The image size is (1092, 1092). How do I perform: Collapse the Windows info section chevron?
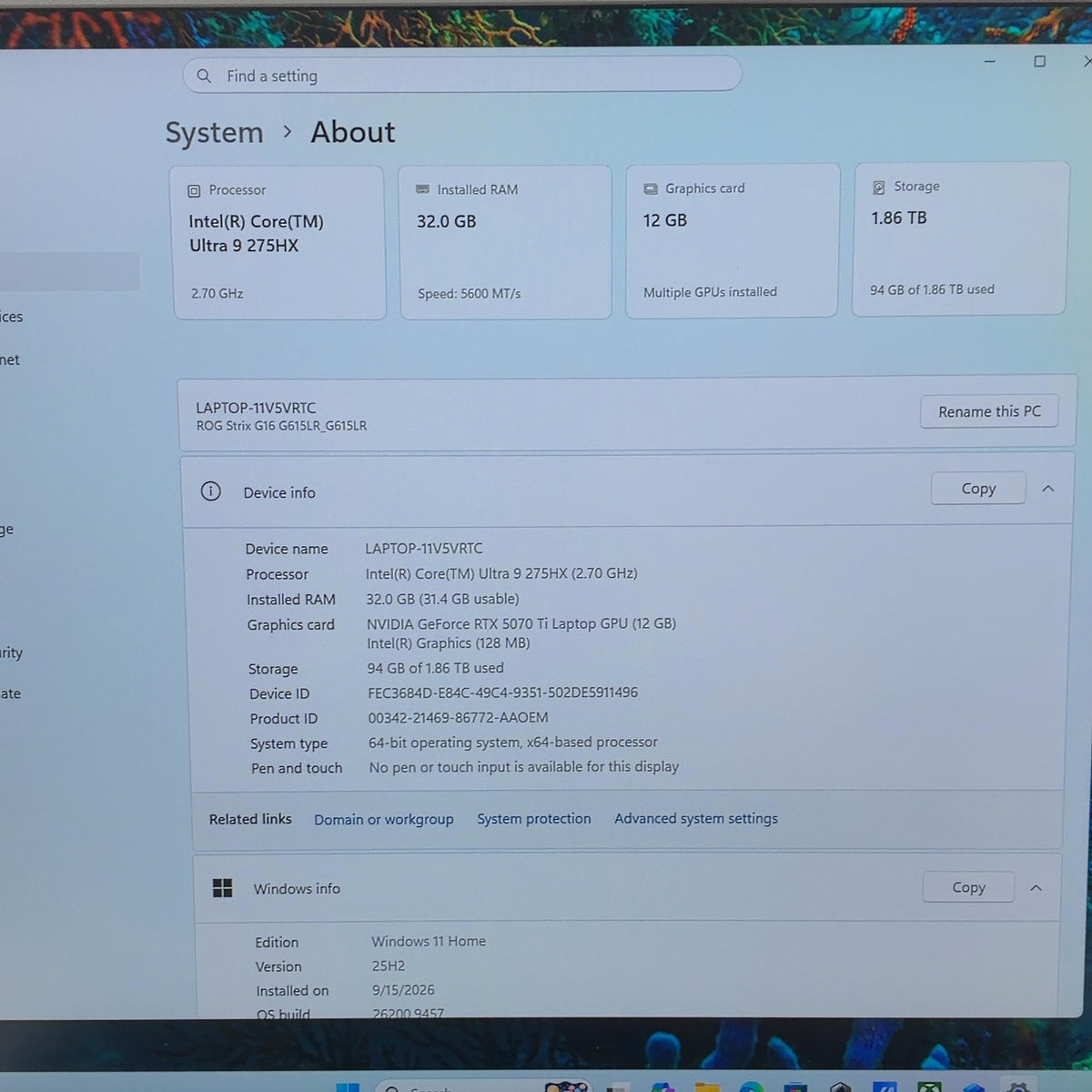(1036, 887)
